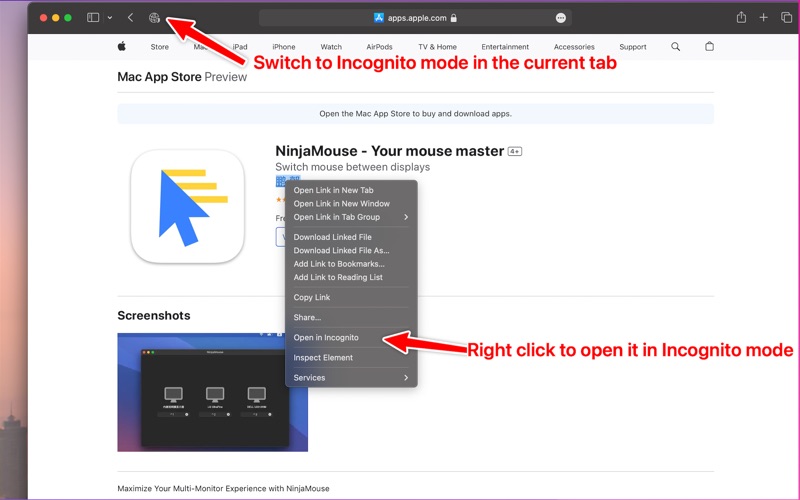Open the Share button in the toolbar
The height and width of the screenshot is (500, 800).
(741, 17)
